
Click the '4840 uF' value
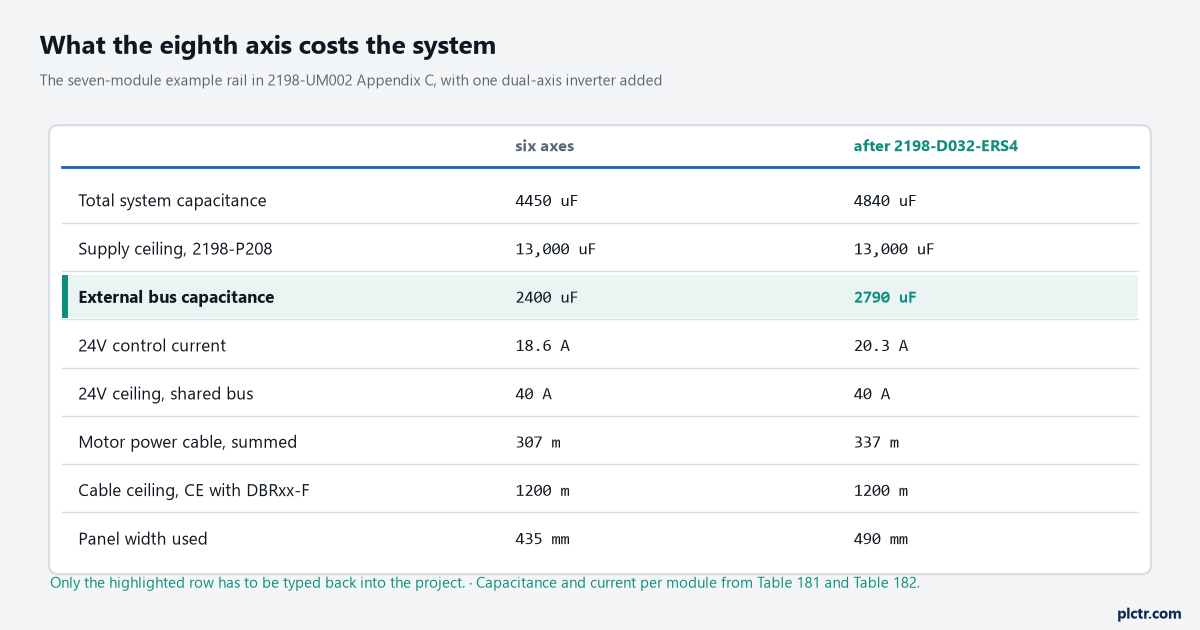[885, 200]
